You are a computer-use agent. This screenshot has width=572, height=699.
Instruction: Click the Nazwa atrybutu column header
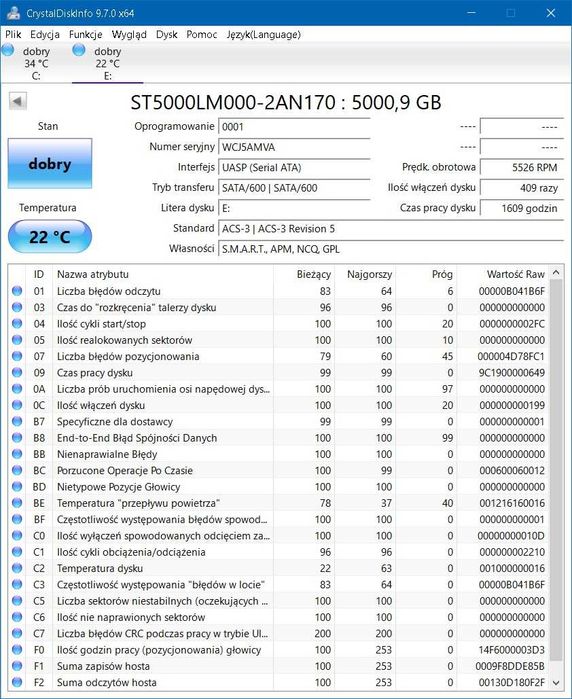(x=163, y=274)
